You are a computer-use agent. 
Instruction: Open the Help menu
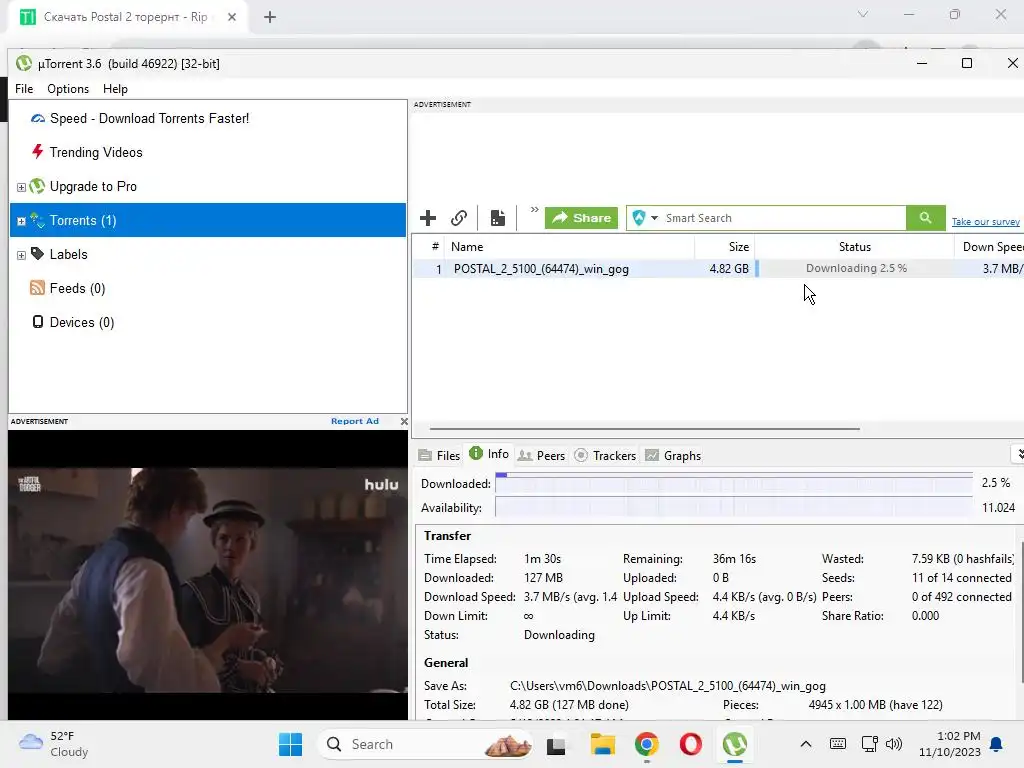tap(115, 89)
